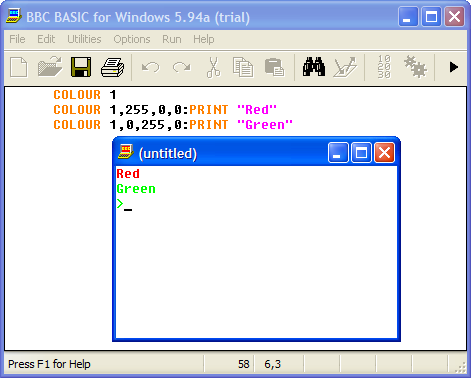
Task: Click the resize grip in status bar corner
Action: click(x=461, y=367)
